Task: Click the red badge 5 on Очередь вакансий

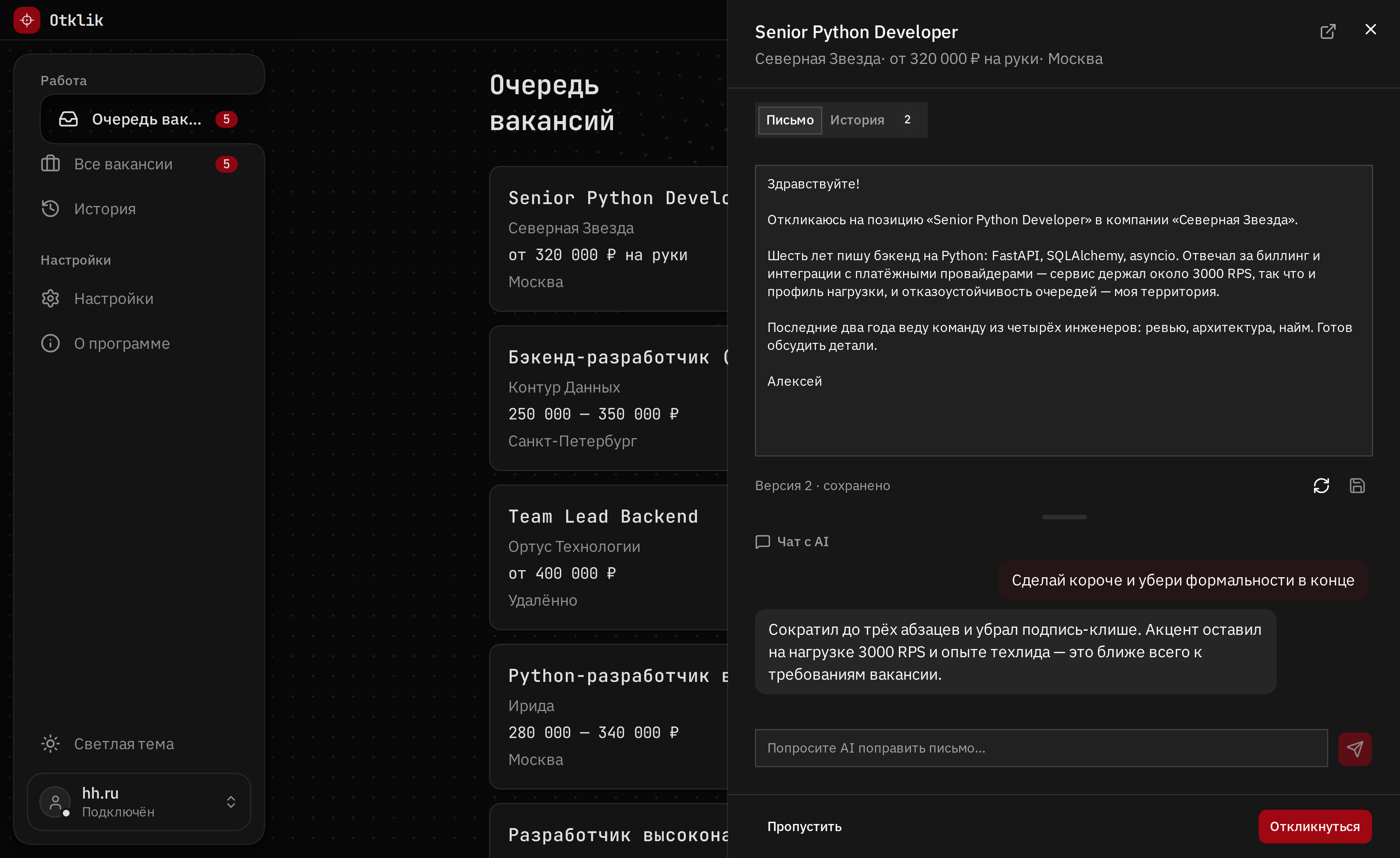Action: (226, 119)
